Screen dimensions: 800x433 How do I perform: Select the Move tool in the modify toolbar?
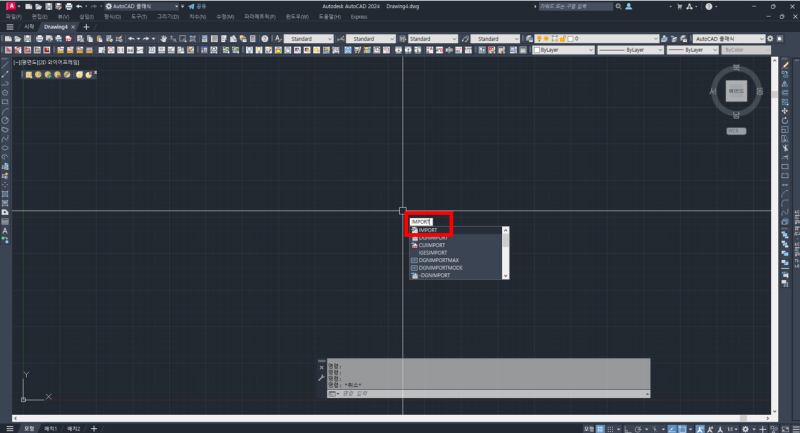pos(785,111)
